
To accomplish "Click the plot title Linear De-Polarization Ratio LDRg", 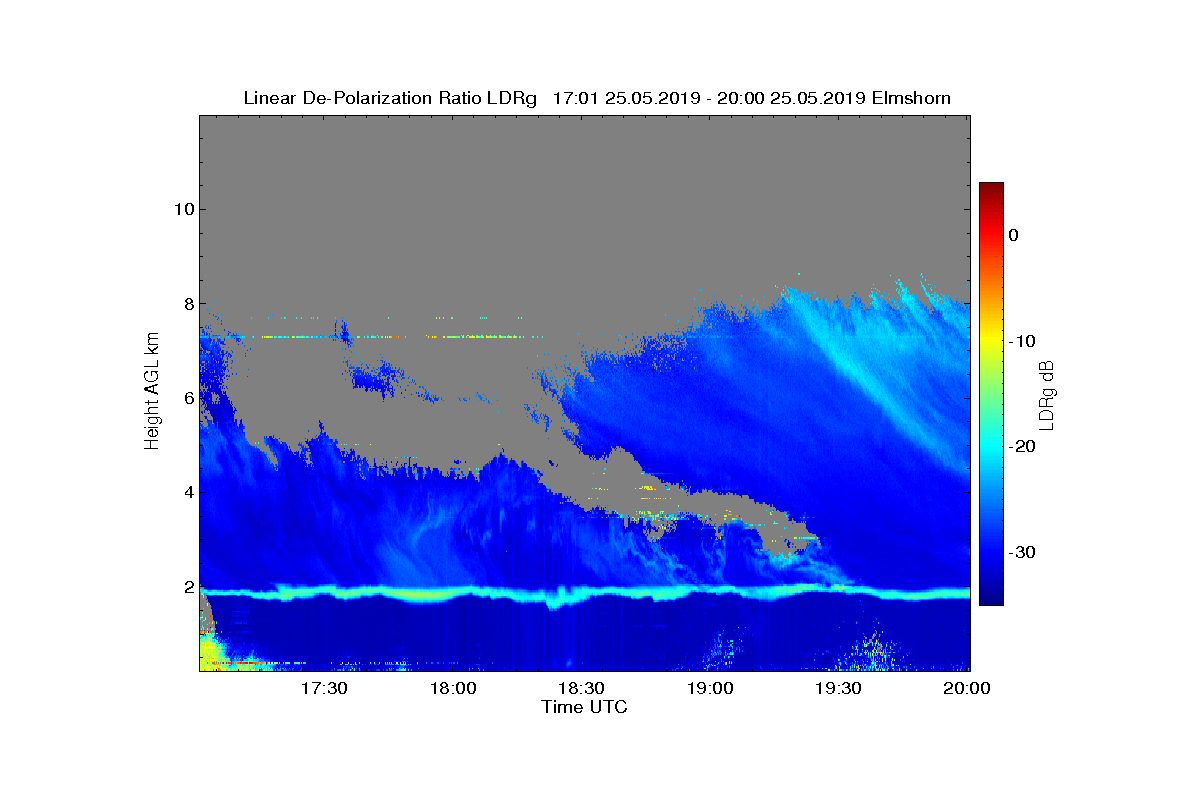I will [392, 98].
